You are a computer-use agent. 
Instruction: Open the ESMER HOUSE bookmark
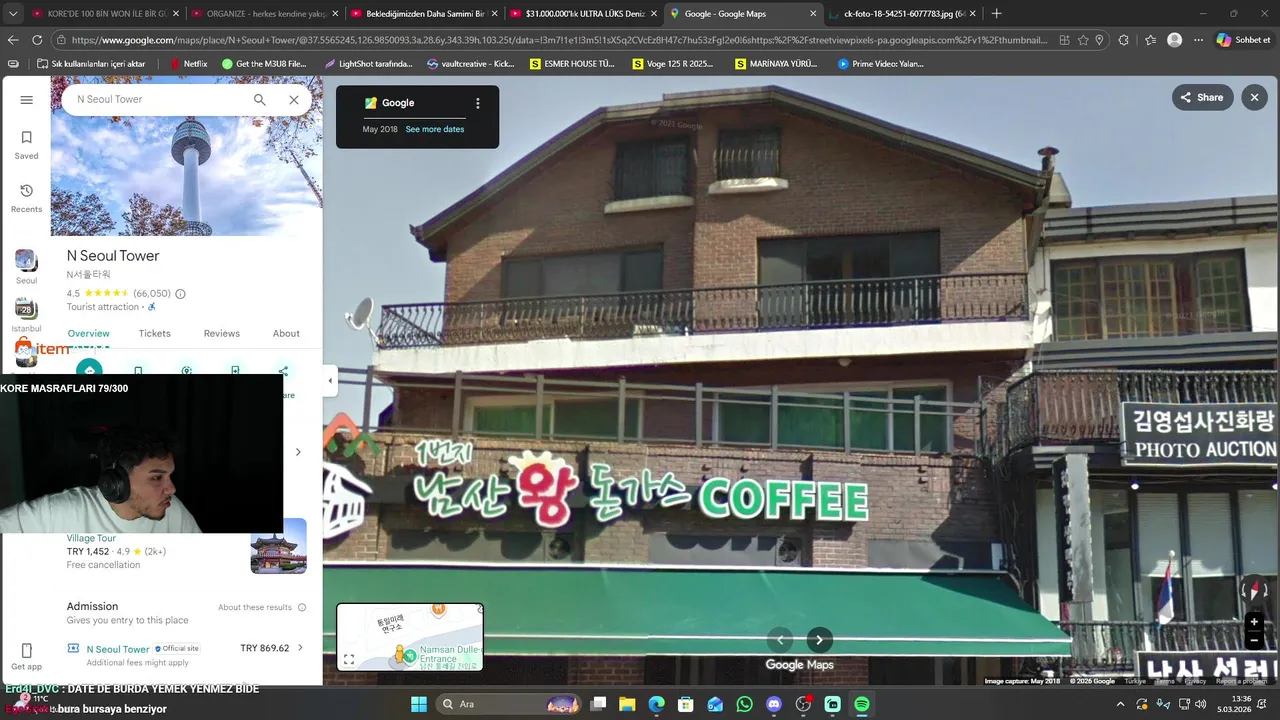click(x=572, y=63)
